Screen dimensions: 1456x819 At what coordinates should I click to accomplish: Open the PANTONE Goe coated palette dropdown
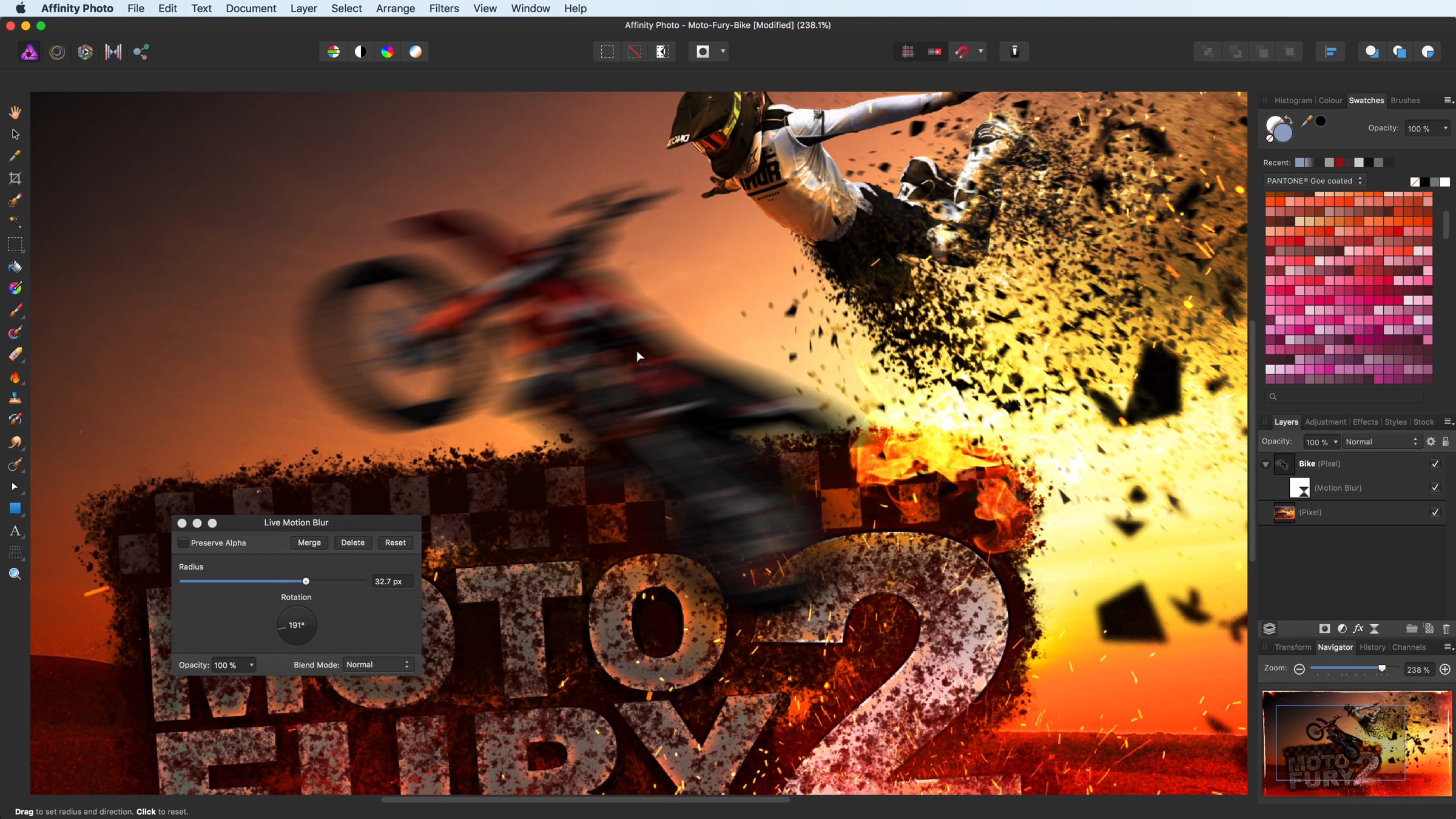pos(1315,181)
